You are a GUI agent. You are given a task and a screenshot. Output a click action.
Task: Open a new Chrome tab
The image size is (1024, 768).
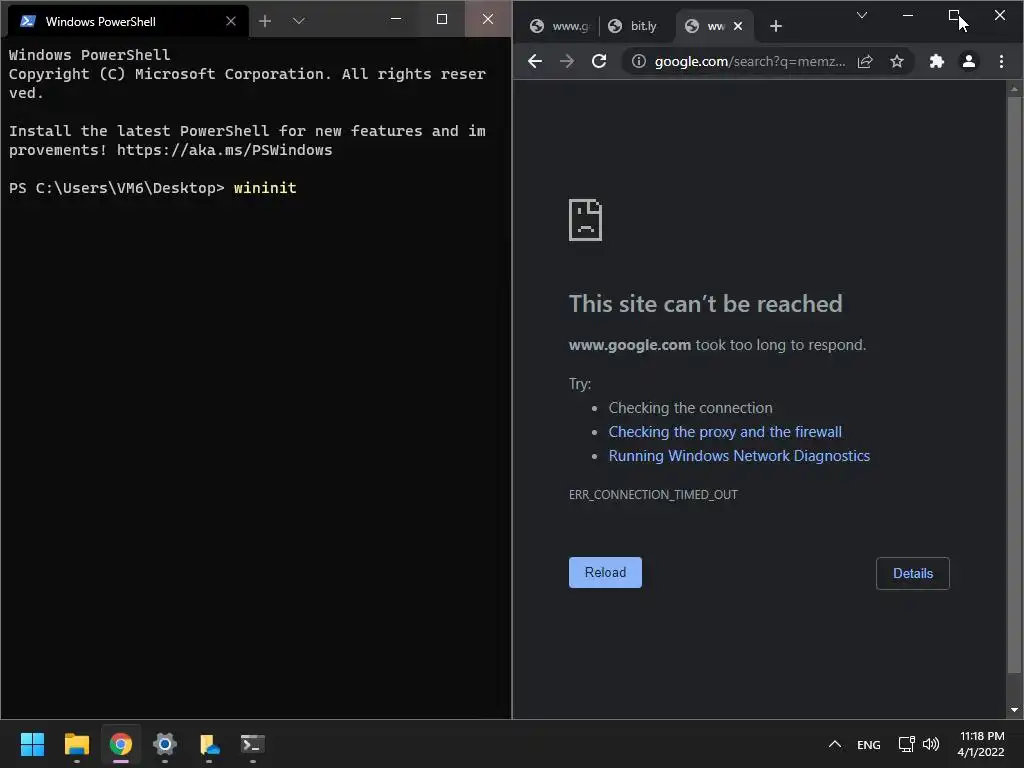tap(776, 26)
